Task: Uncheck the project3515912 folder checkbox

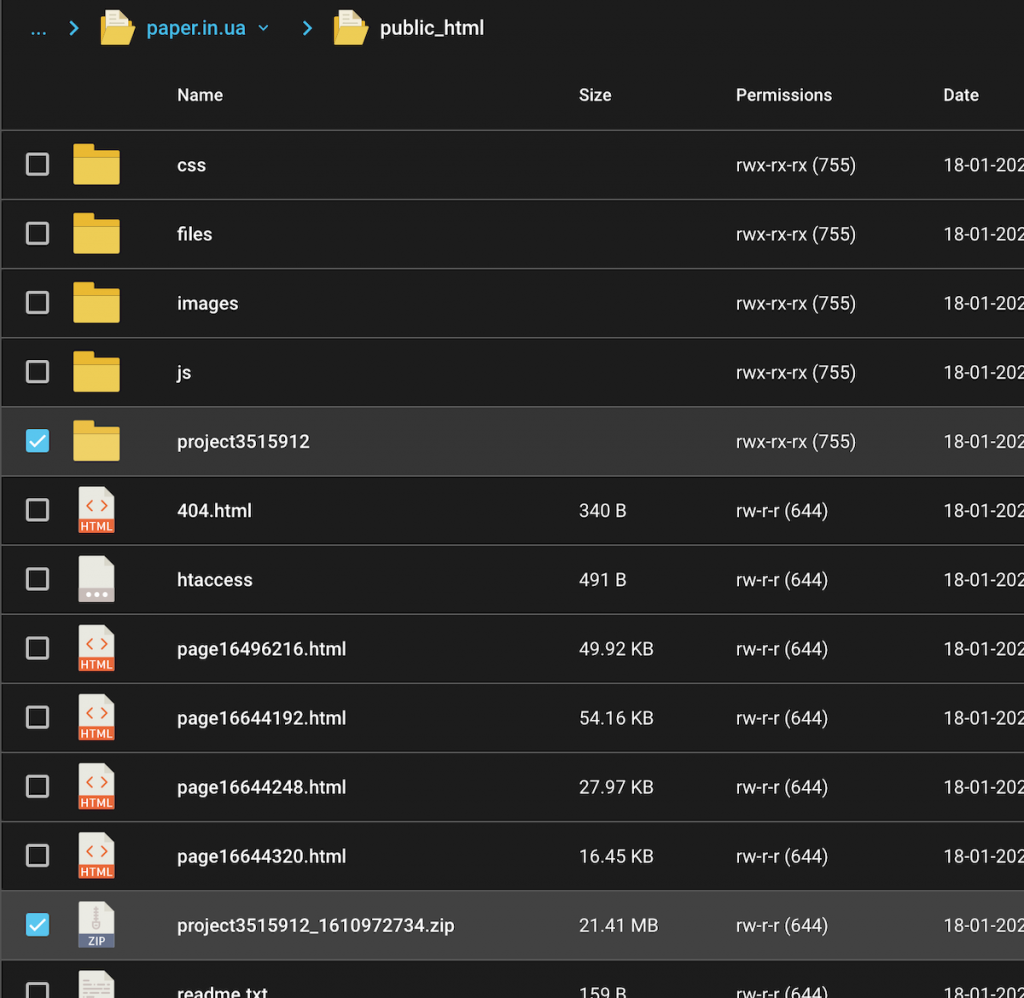Action: (x=37, y=441)
